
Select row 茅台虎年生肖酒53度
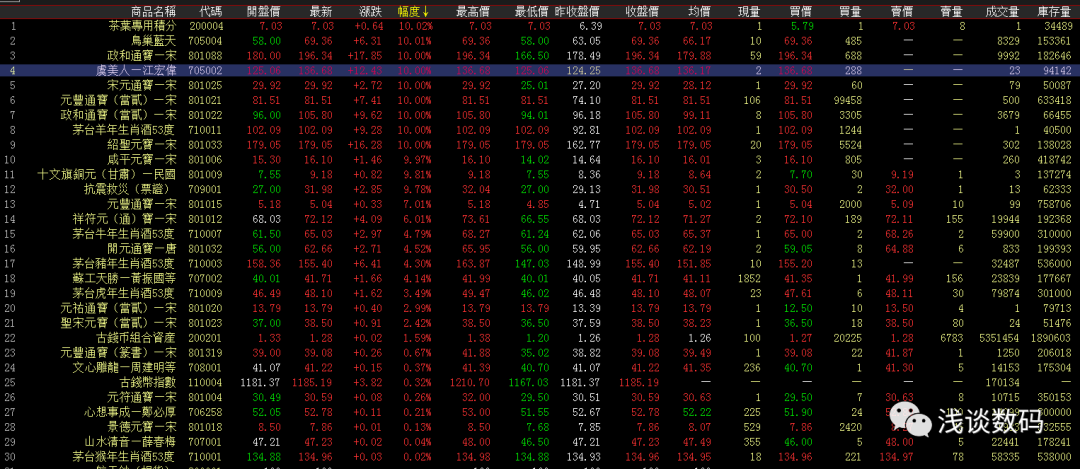540,292
